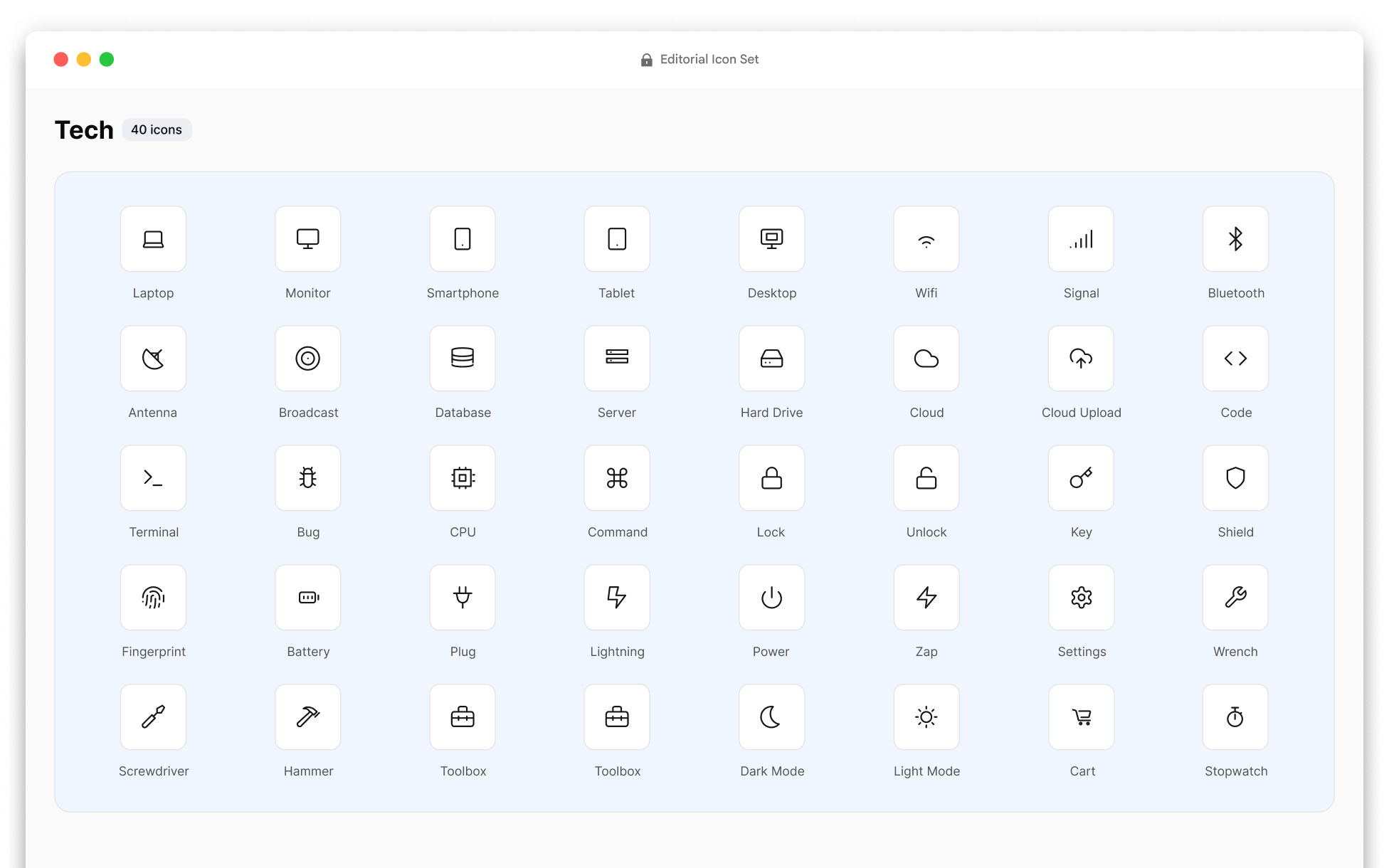Screen dimensions: 1389x868
Task: Choose the Smartphone icon
Action: tap(463, 239)
